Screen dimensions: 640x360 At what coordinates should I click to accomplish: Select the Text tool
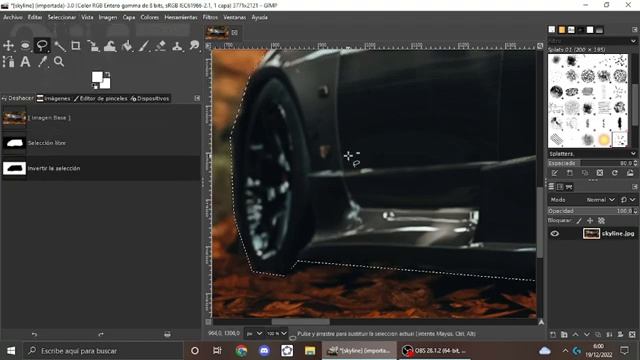click(25, 62)
